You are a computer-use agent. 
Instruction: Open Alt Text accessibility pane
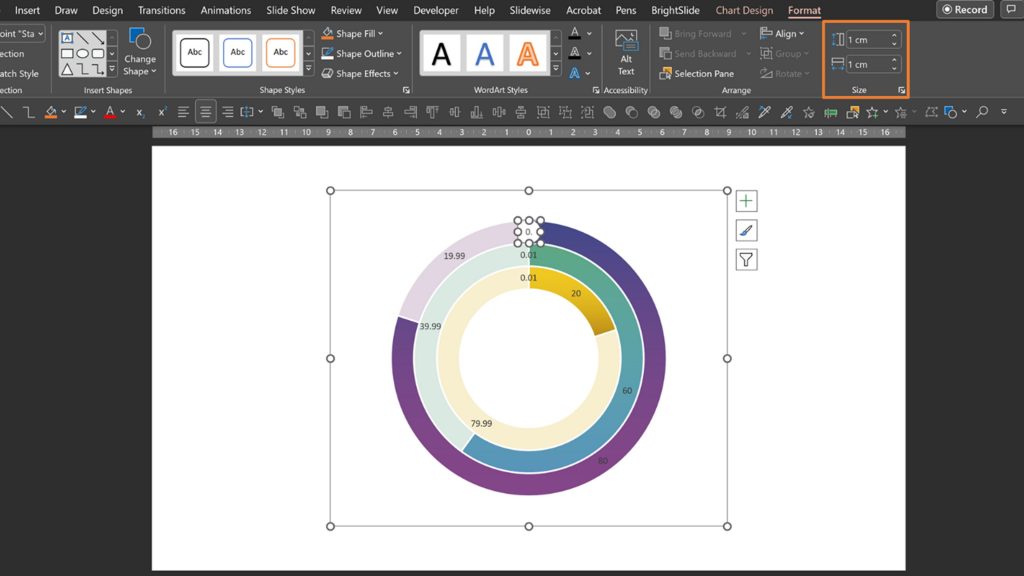pyautogui.click(x=626, y=54)
